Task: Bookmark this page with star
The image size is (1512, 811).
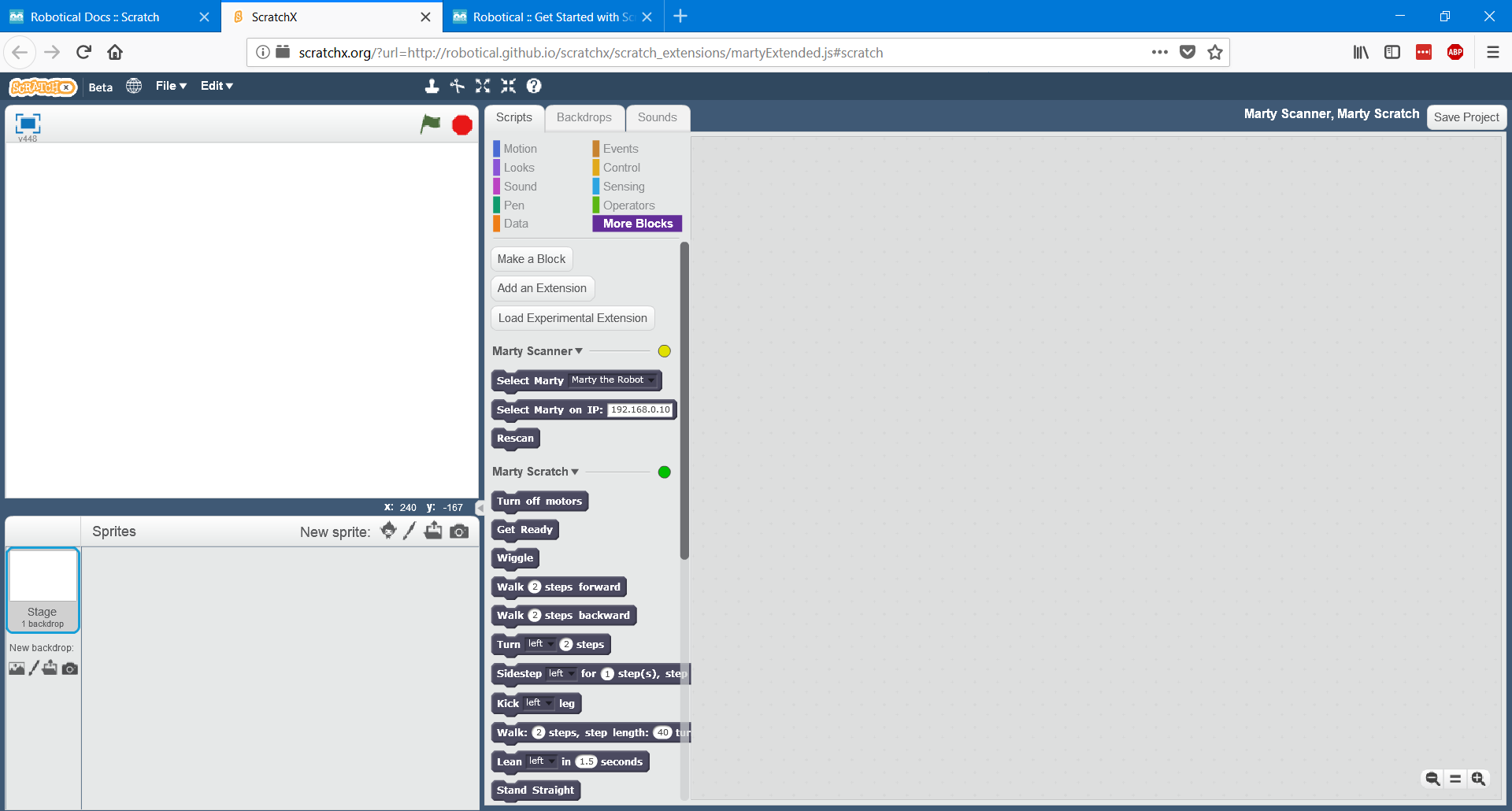Action: [x=1215, y=52]
